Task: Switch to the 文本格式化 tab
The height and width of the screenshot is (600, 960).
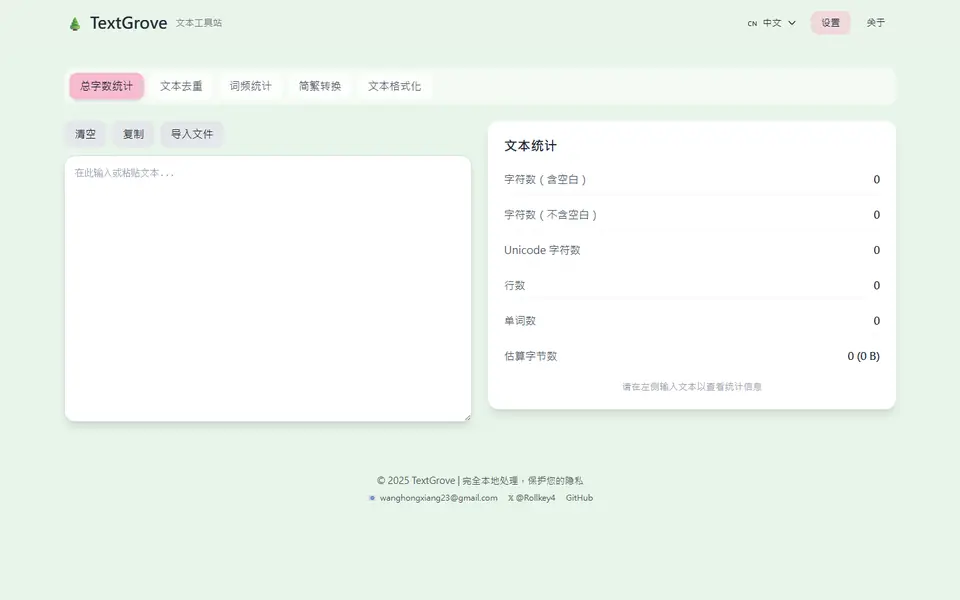Action: (x=394, y=86)
